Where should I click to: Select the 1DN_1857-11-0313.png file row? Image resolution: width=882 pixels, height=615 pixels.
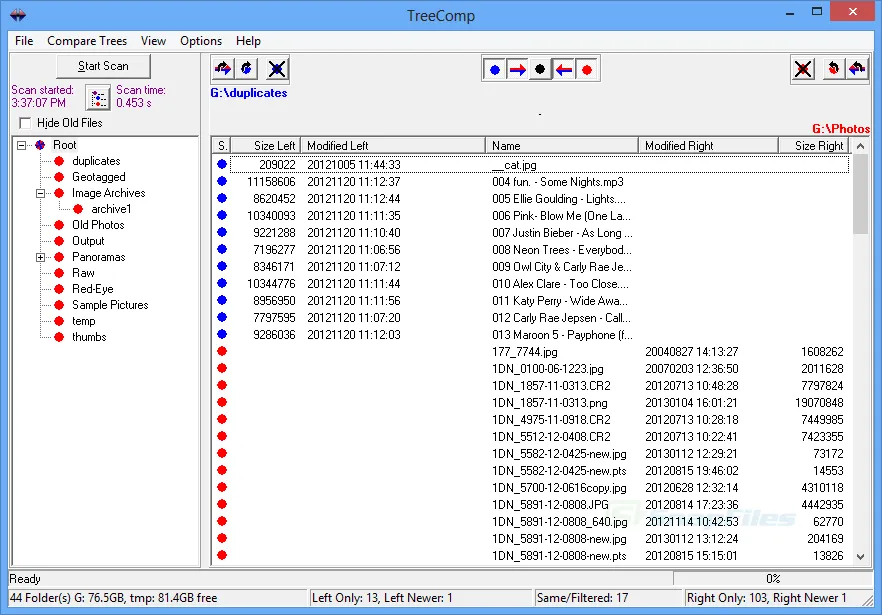click(x=531, y=403)
